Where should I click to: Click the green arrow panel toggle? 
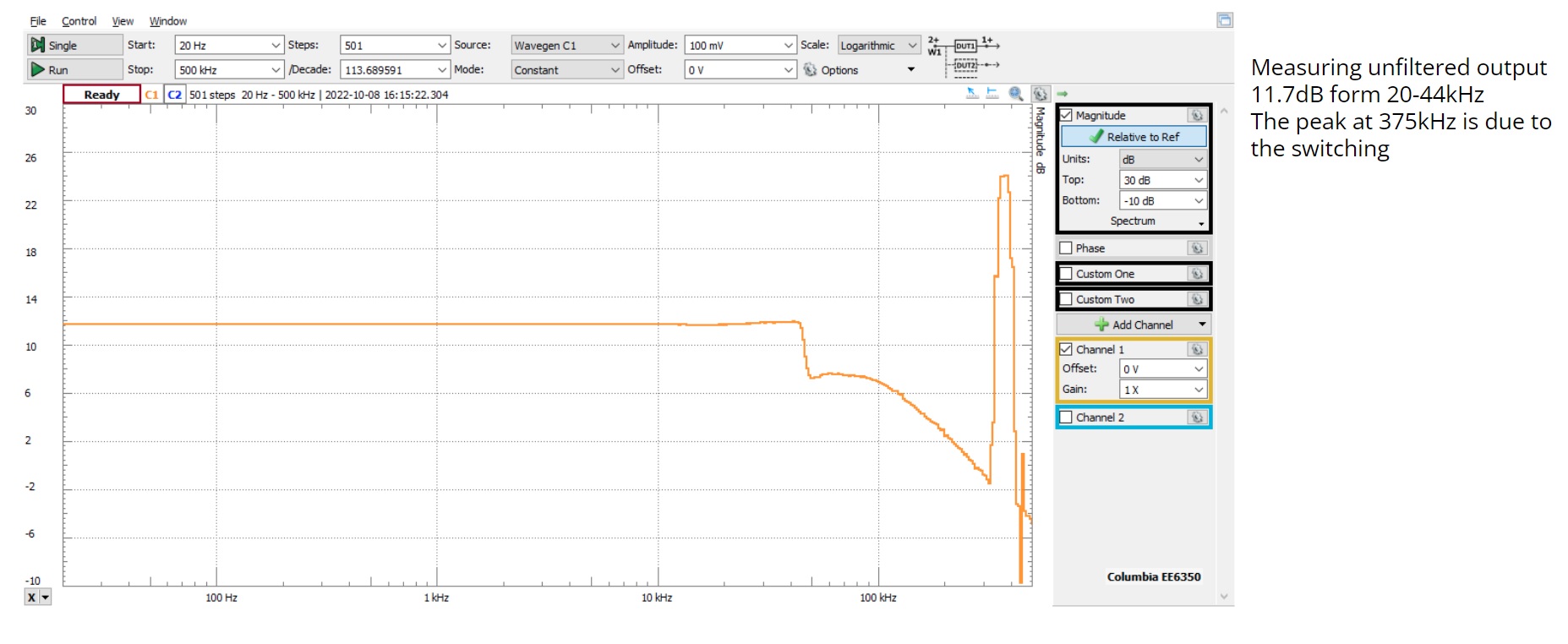[1063, 94]
